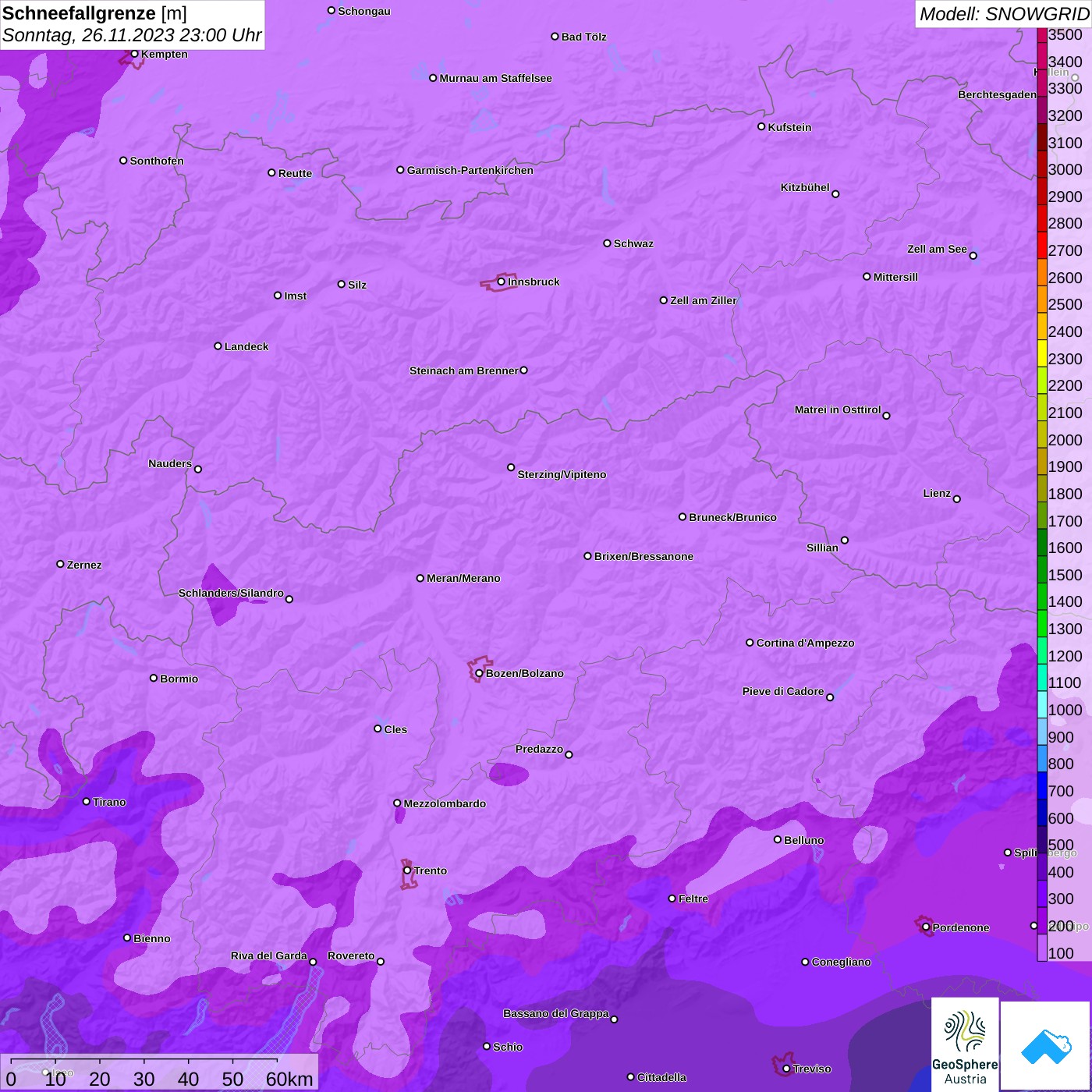Select the Lienz location marker dot
This screenshot has height=1092, width=1092.
(x=957, y=499)
